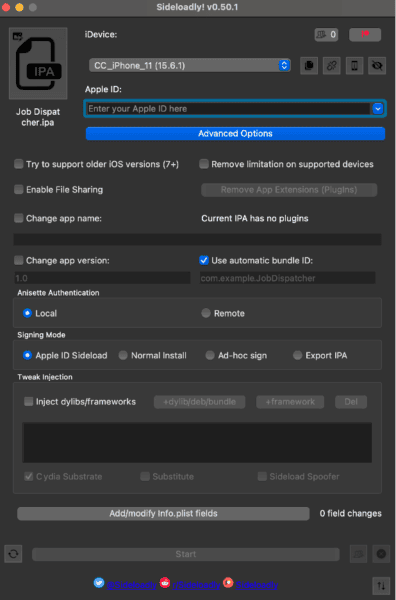Check Change app name option

pyautogui.click(x=19, y=218)
